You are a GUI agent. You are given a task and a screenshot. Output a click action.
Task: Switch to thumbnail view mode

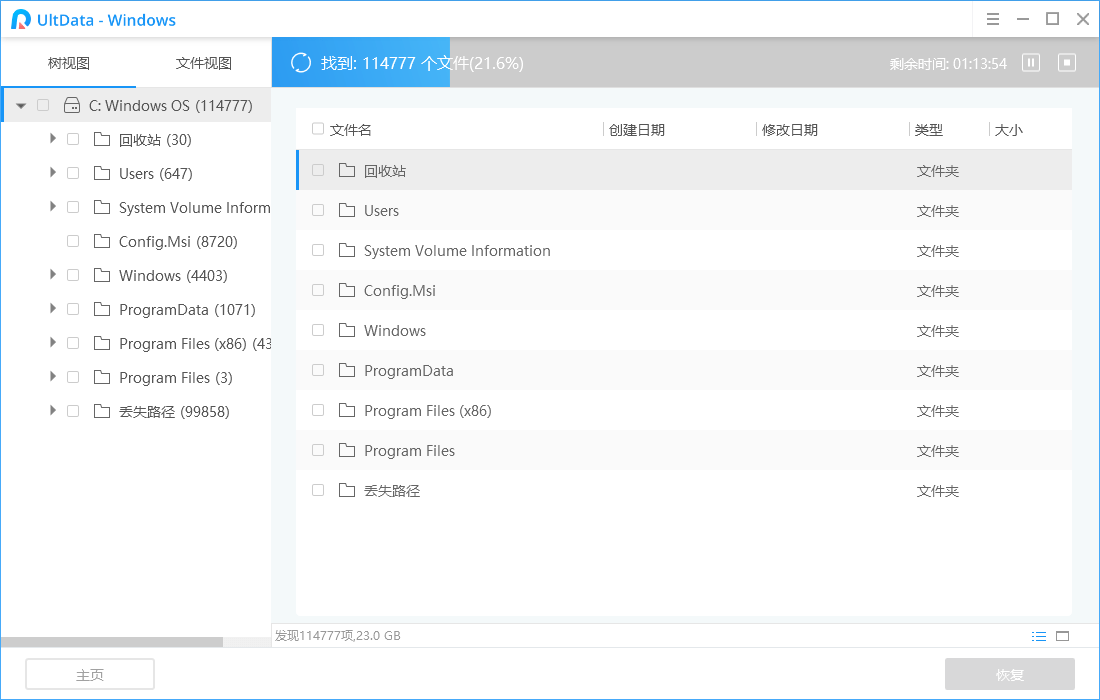tap(1062, 635)
